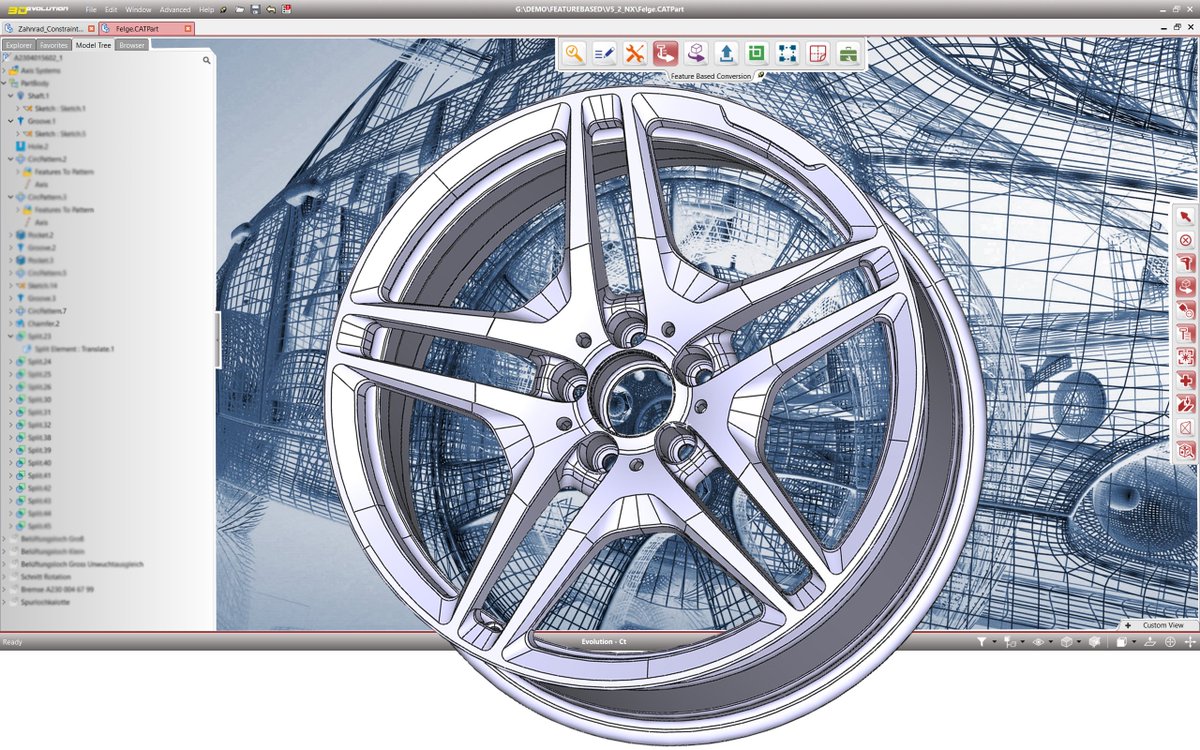This screenshot has width=1200, height=750.
Task: Click the red cancel circle icon on right sidebar
Action: [1184, 240]
